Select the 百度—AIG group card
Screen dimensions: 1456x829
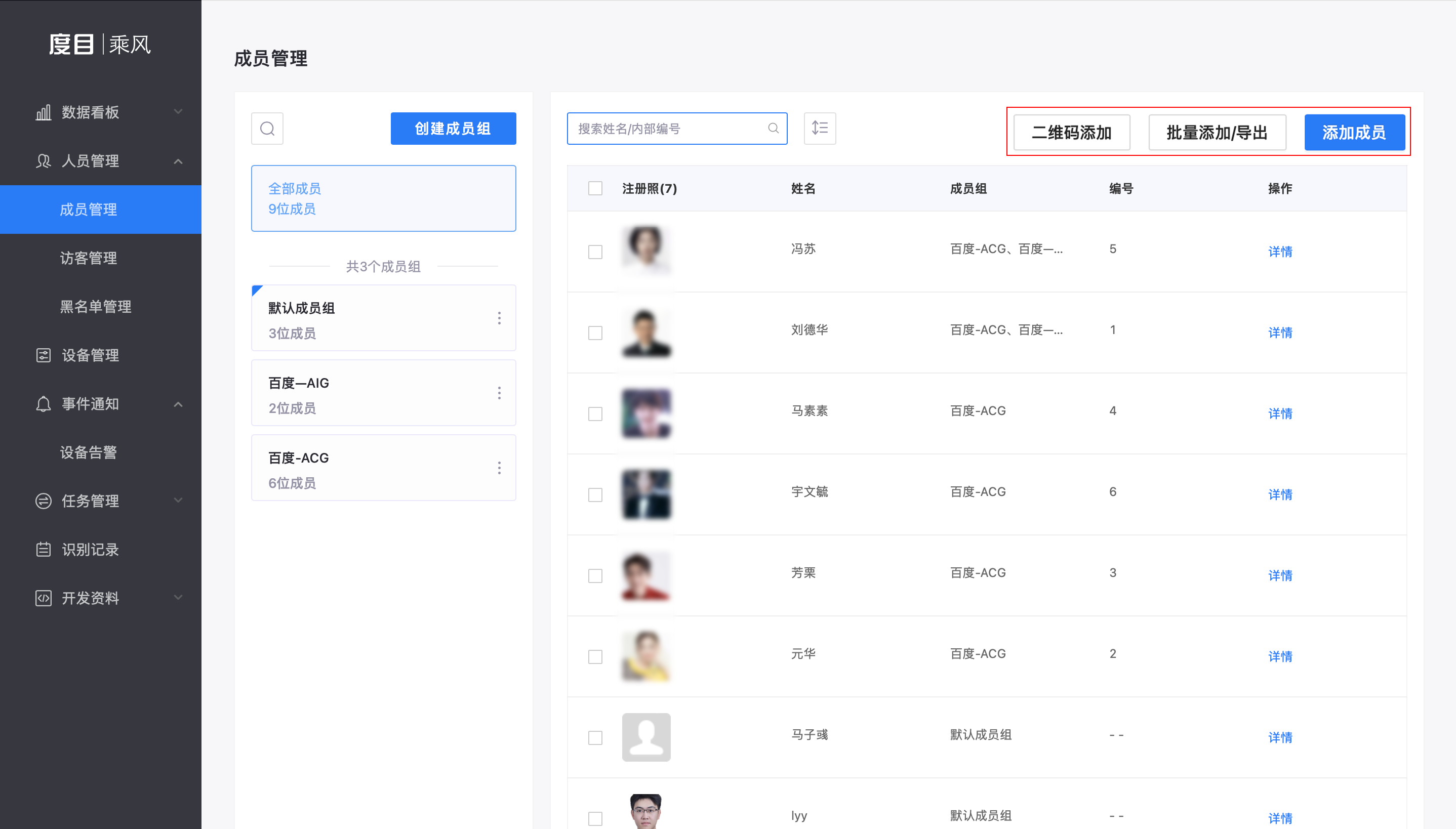[384, 393]
